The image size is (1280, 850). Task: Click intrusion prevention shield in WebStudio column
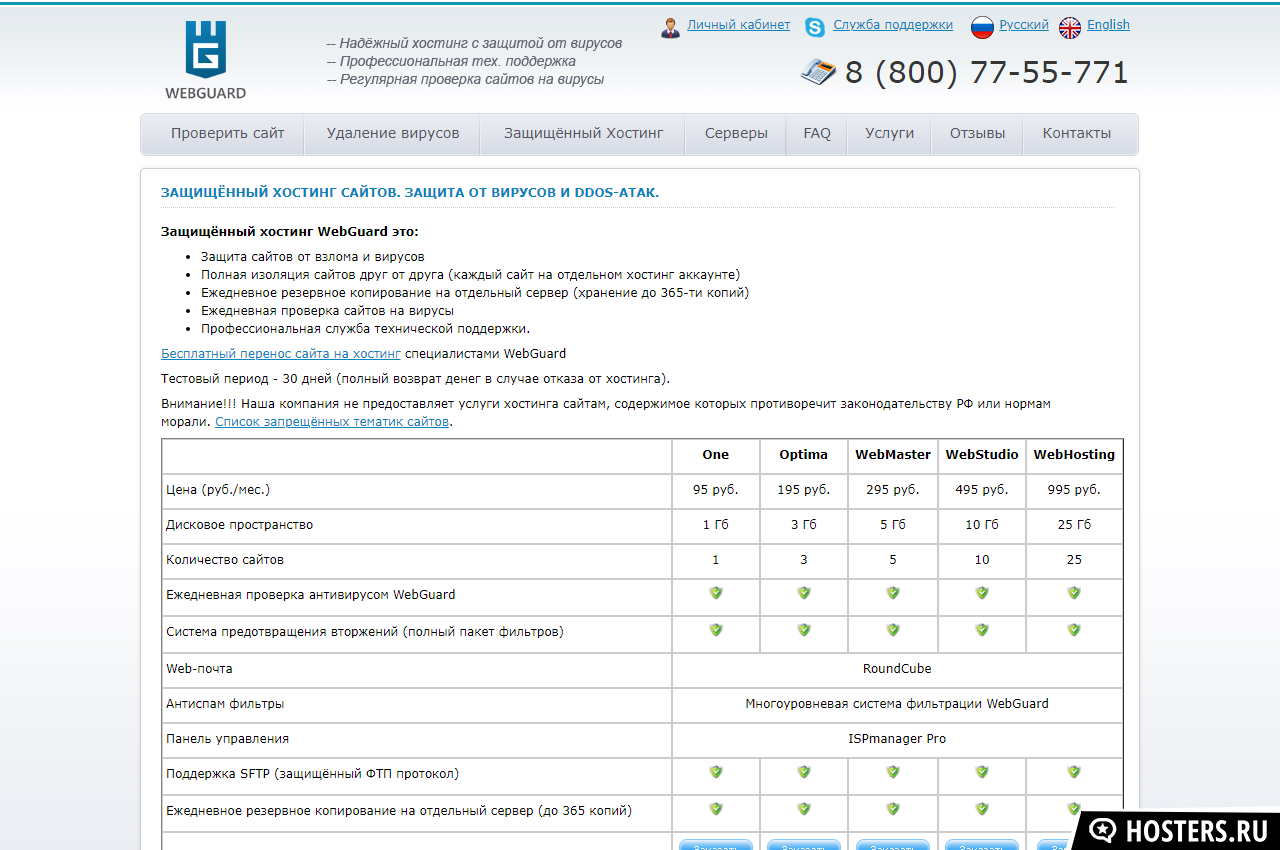point(982,630)
